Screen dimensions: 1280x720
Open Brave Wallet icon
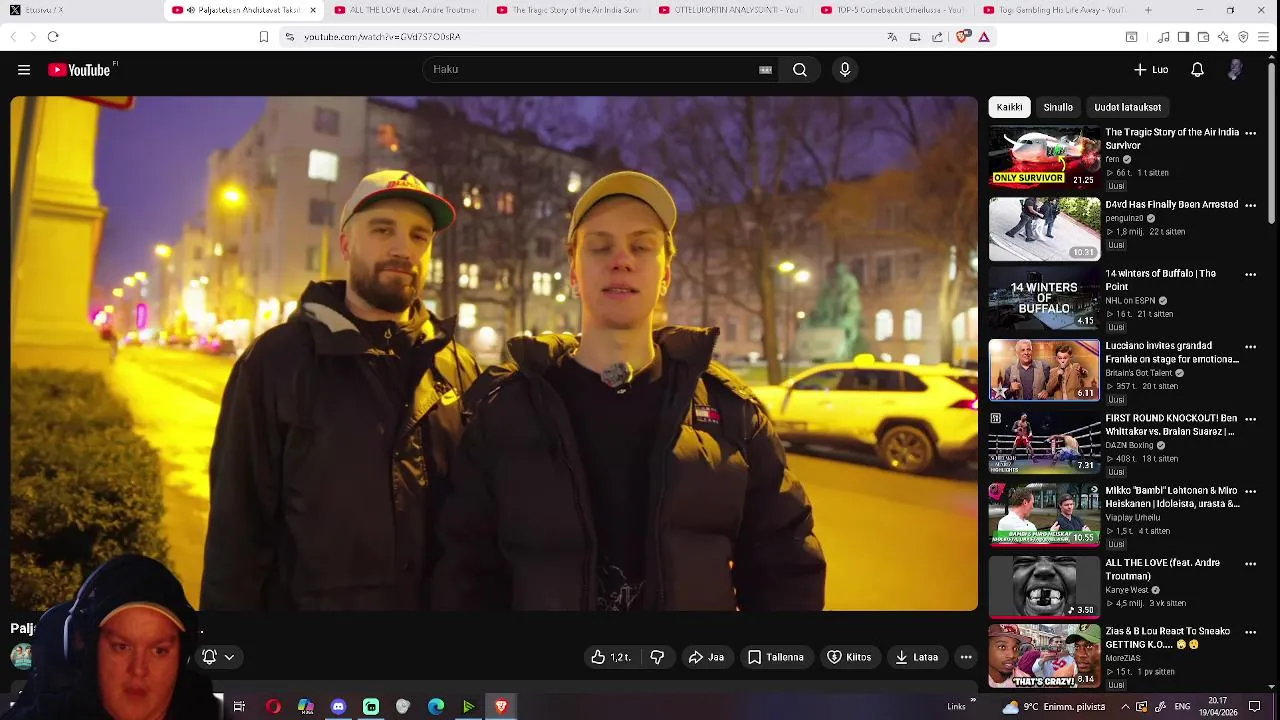[x=1203, y=37]
